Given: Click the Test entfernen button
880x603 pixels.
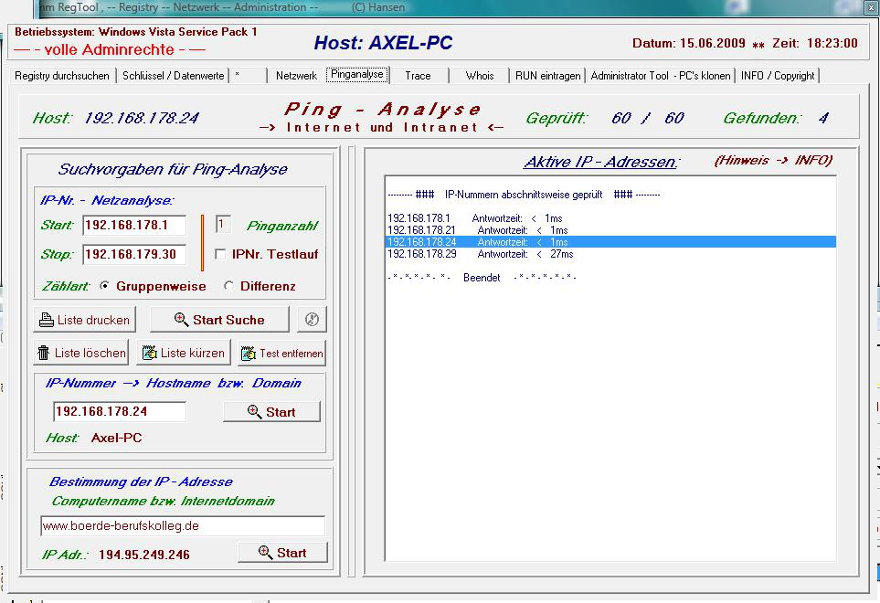Looking at the screenshot, I should click(281, 353).
